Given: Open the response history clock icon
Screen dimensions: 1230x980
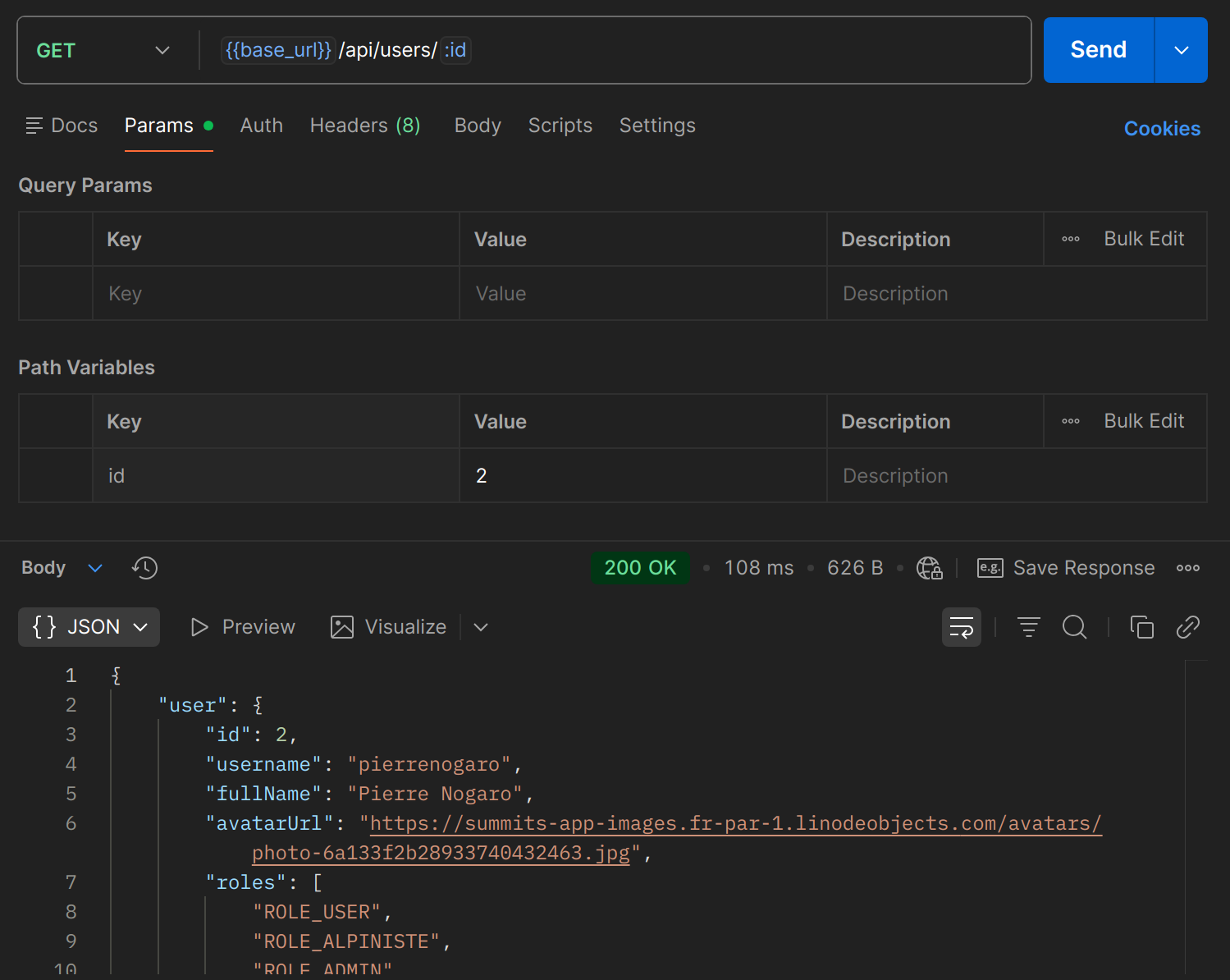Looking at the screenshot, I should tap(144, 568).
